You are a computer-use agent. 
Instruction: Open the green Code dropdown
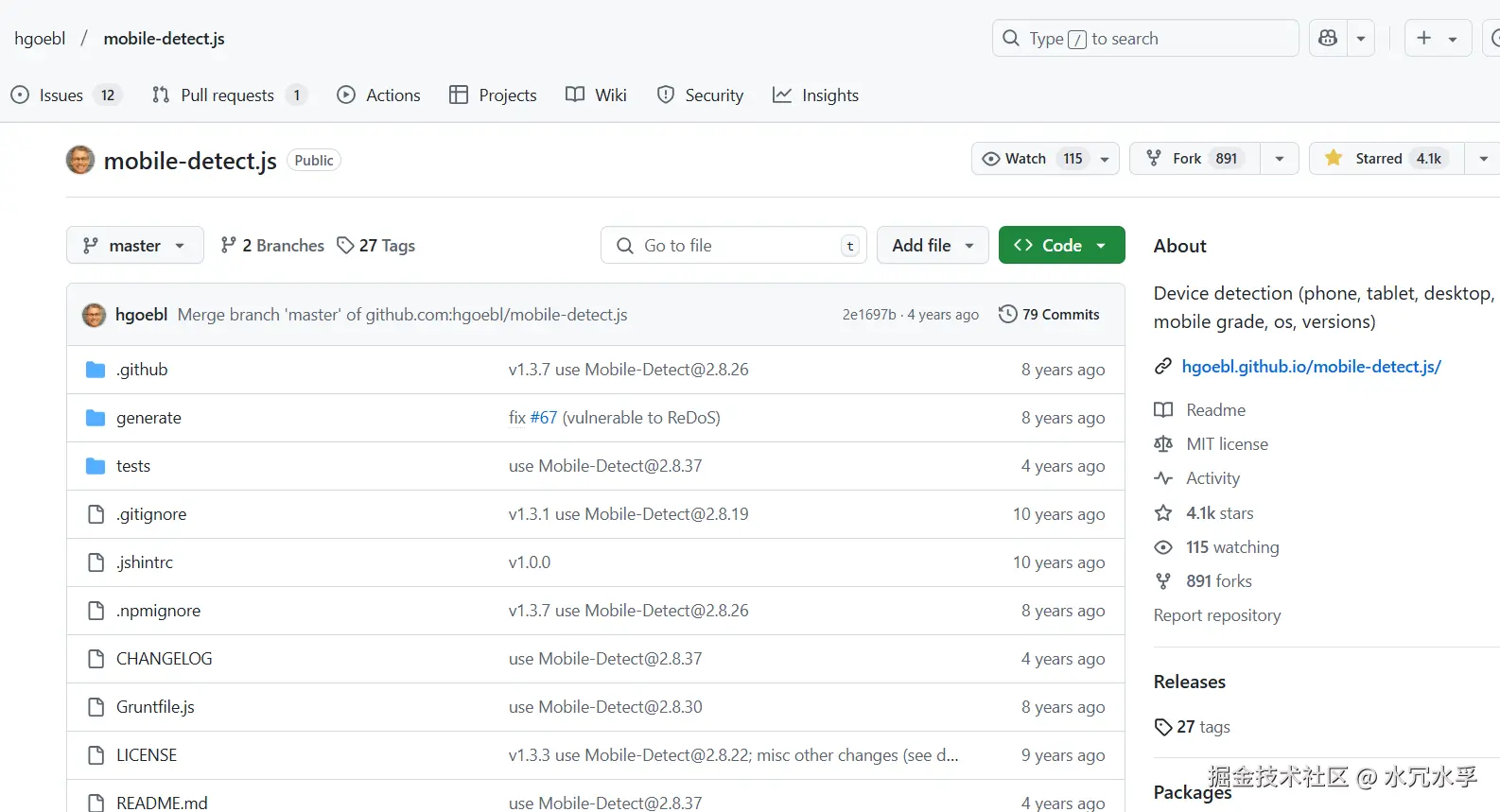1061,246
